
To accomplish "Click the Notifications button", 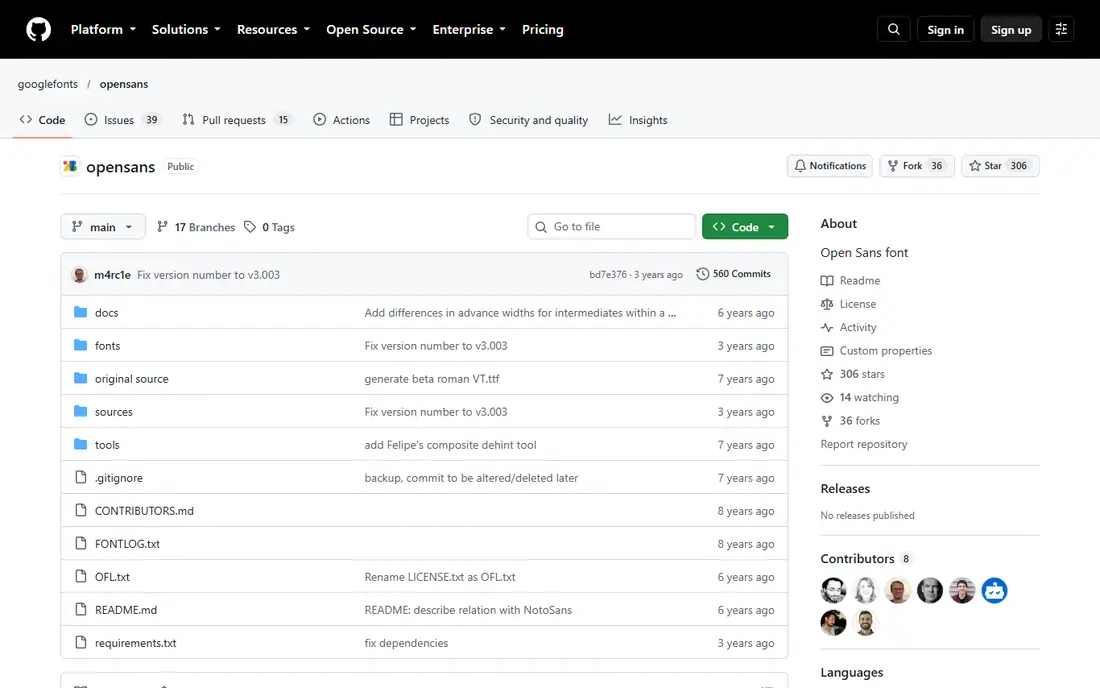I will coord(830,166).
